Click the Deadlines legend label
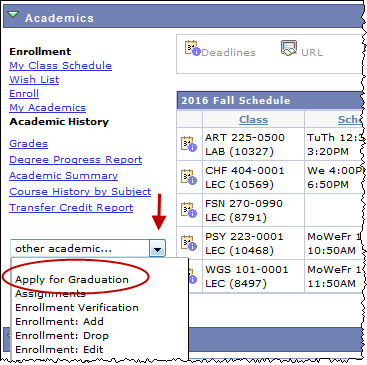The image size is (367, 365). click(x=229, y=52)
